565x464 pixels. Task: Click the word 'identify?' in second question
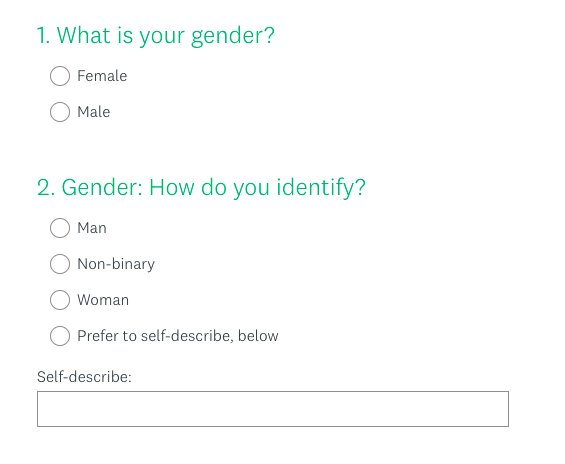click(321, 188)
